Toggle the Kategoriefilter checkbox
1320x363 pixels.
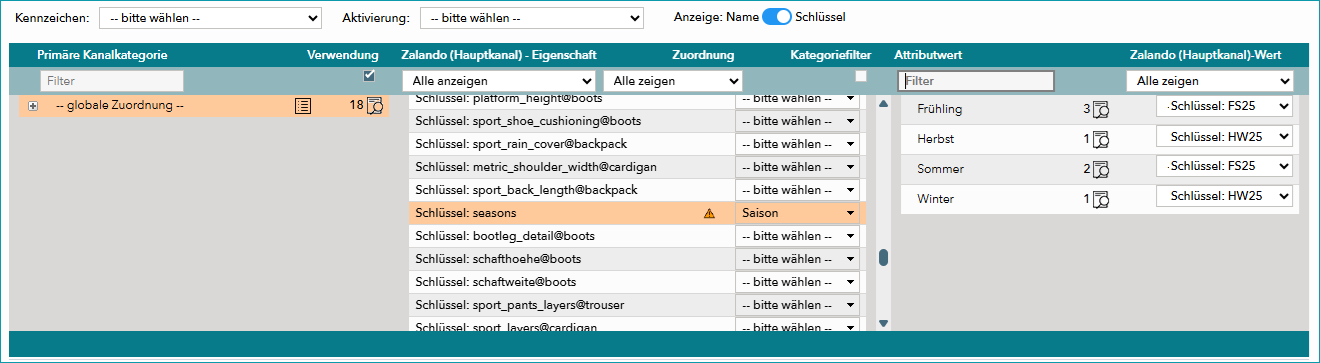tap(860, 76)
